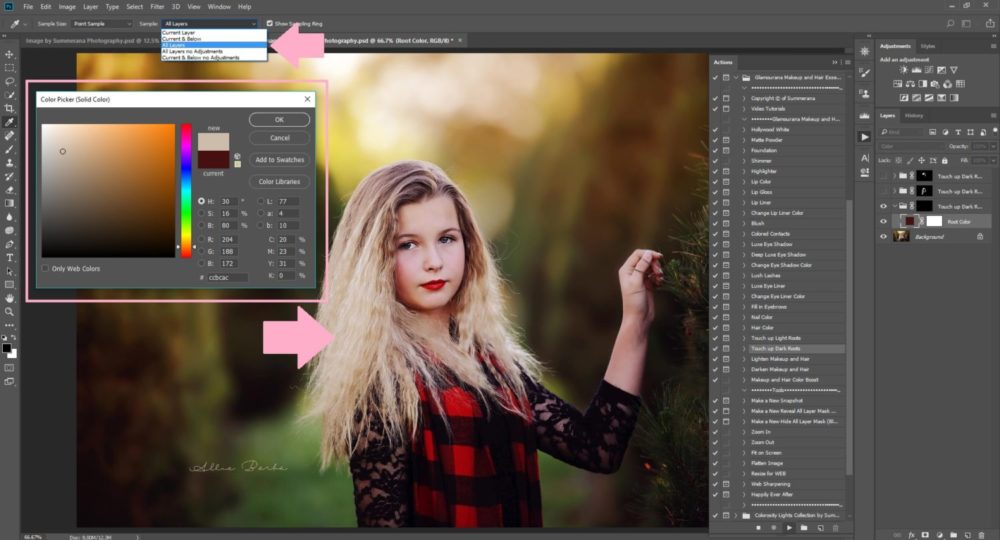Select the Move tool in toolbar
Image resolution: width=1000 pixels, height=540 pixels.
[x=10, y=54]
